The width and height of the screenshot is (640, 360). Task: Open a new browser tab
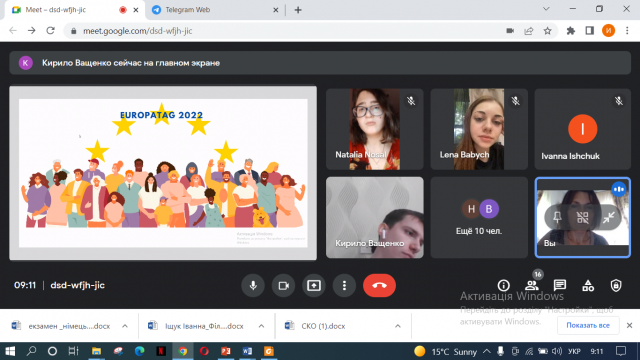tap(298, 10)
